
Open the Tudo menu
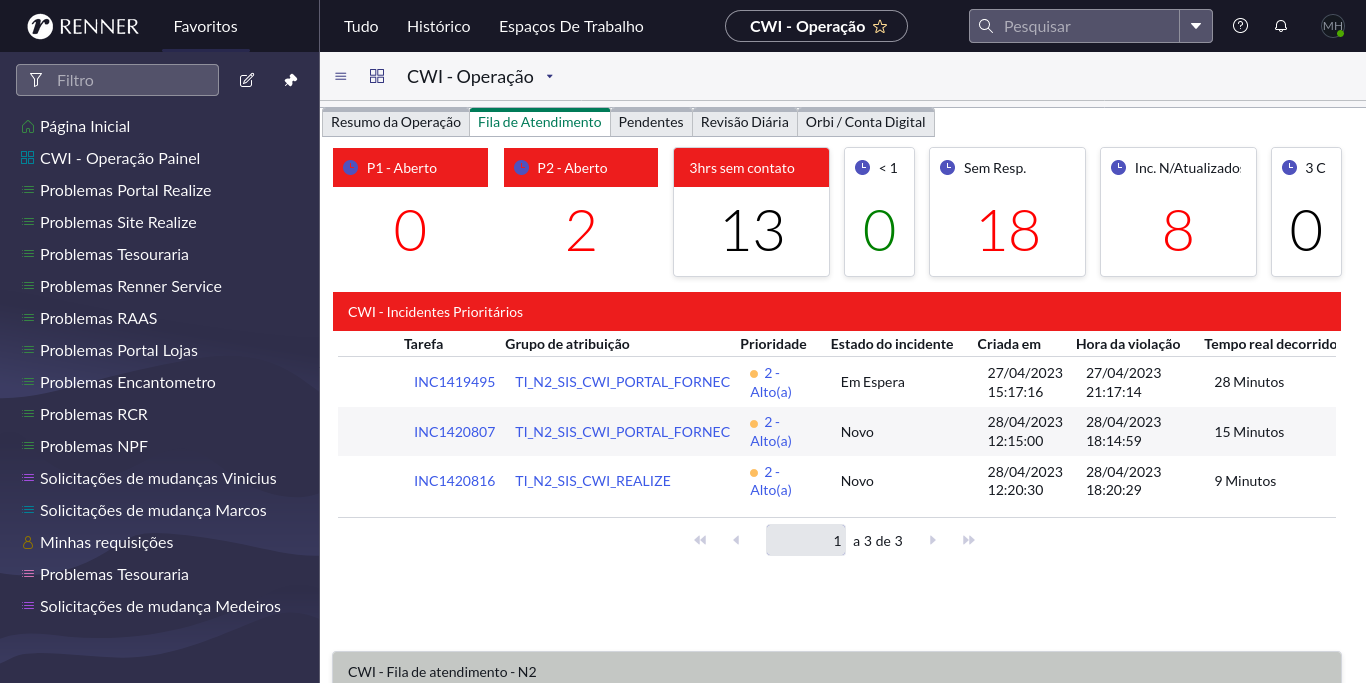pyautogui.click(x=361, y=26)
